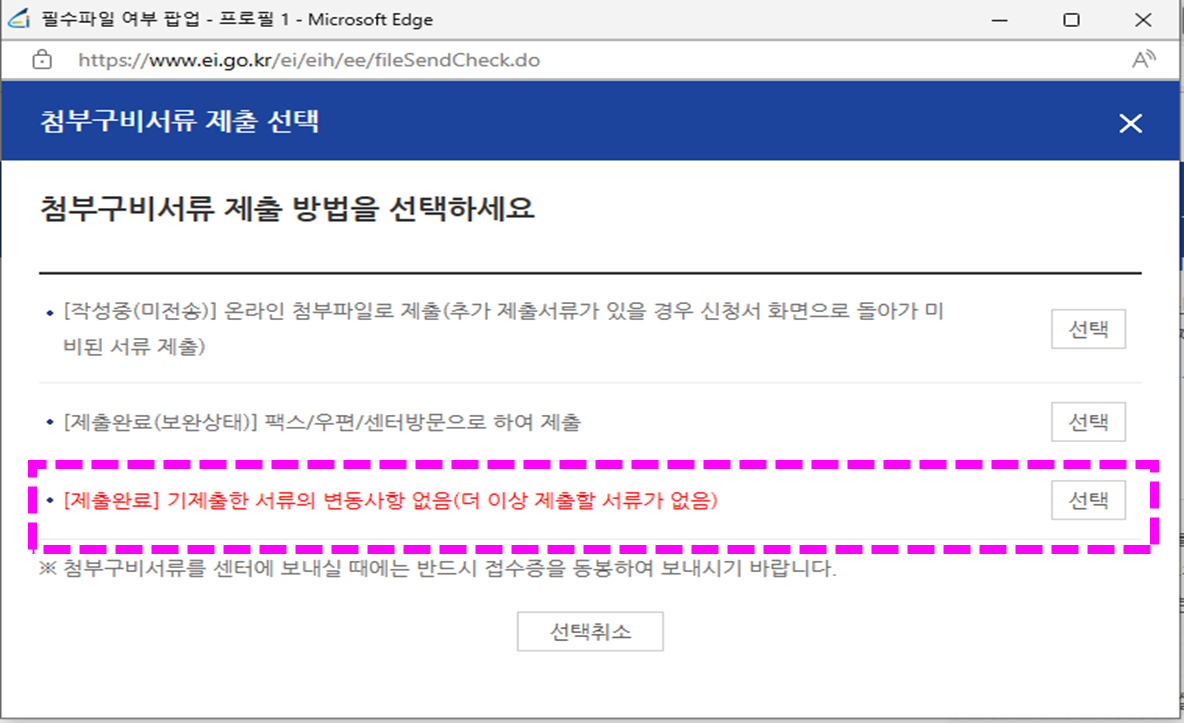Open Read aloud with the A icon
The width and height of the screenshot is (1184, 723).
[x=1145, y=60]
